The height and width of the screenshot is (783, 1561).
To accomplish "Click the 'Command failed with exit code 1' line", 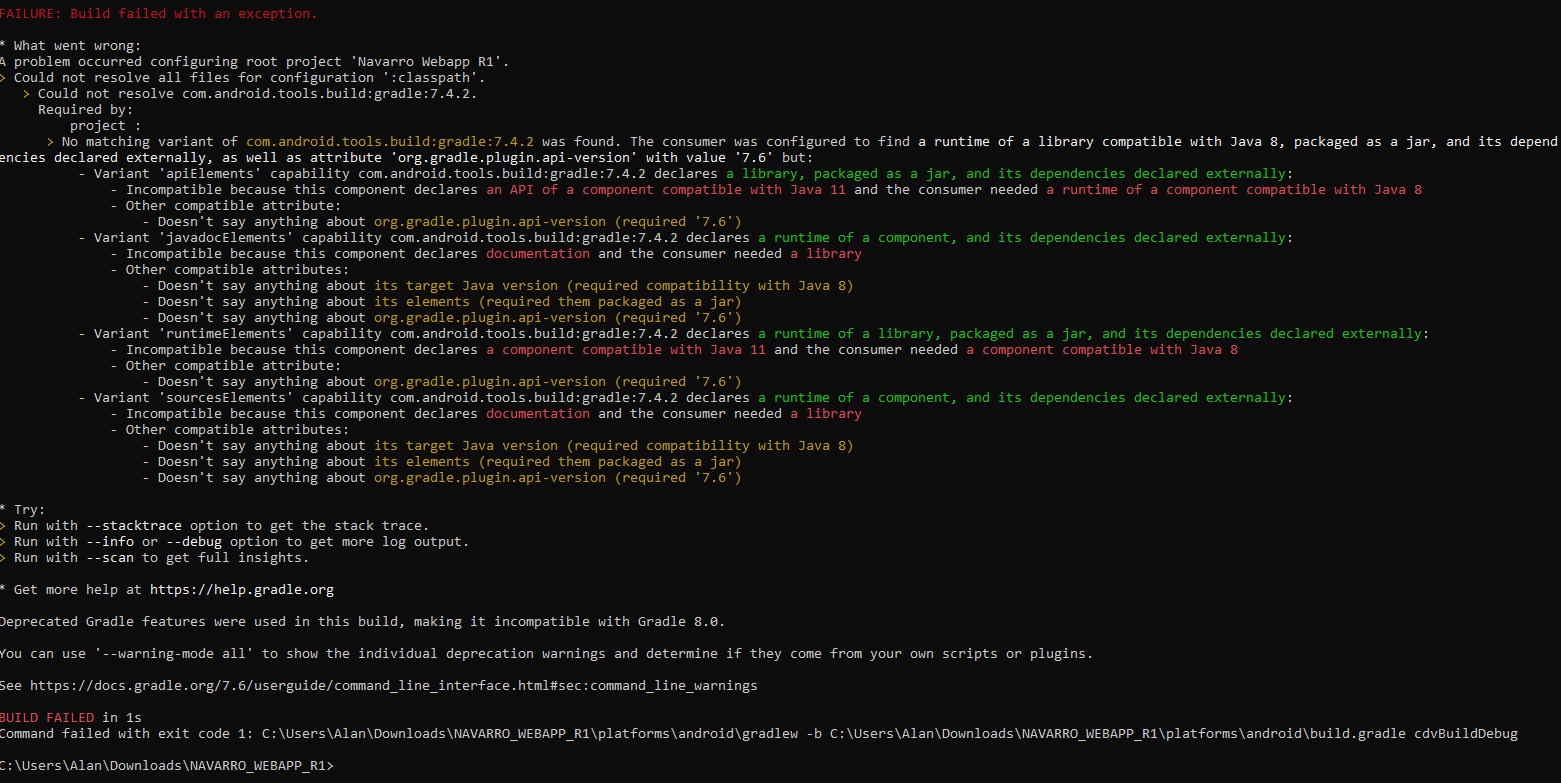I will click(759, 734).
